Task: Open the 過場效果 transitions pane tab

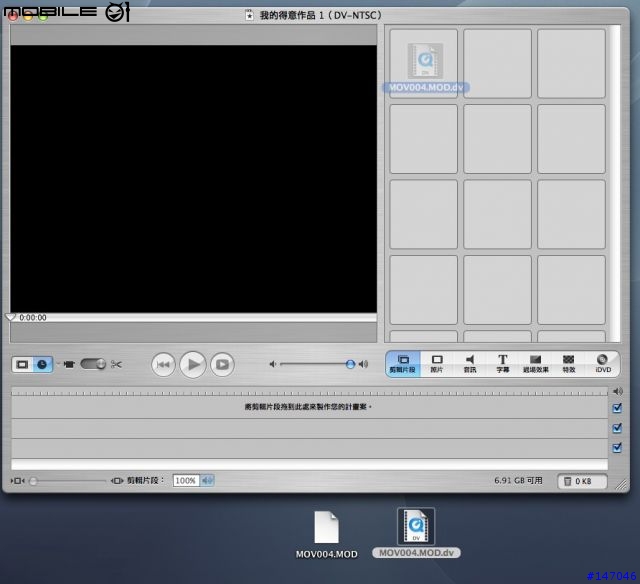Action: click(x=536, y=364)
